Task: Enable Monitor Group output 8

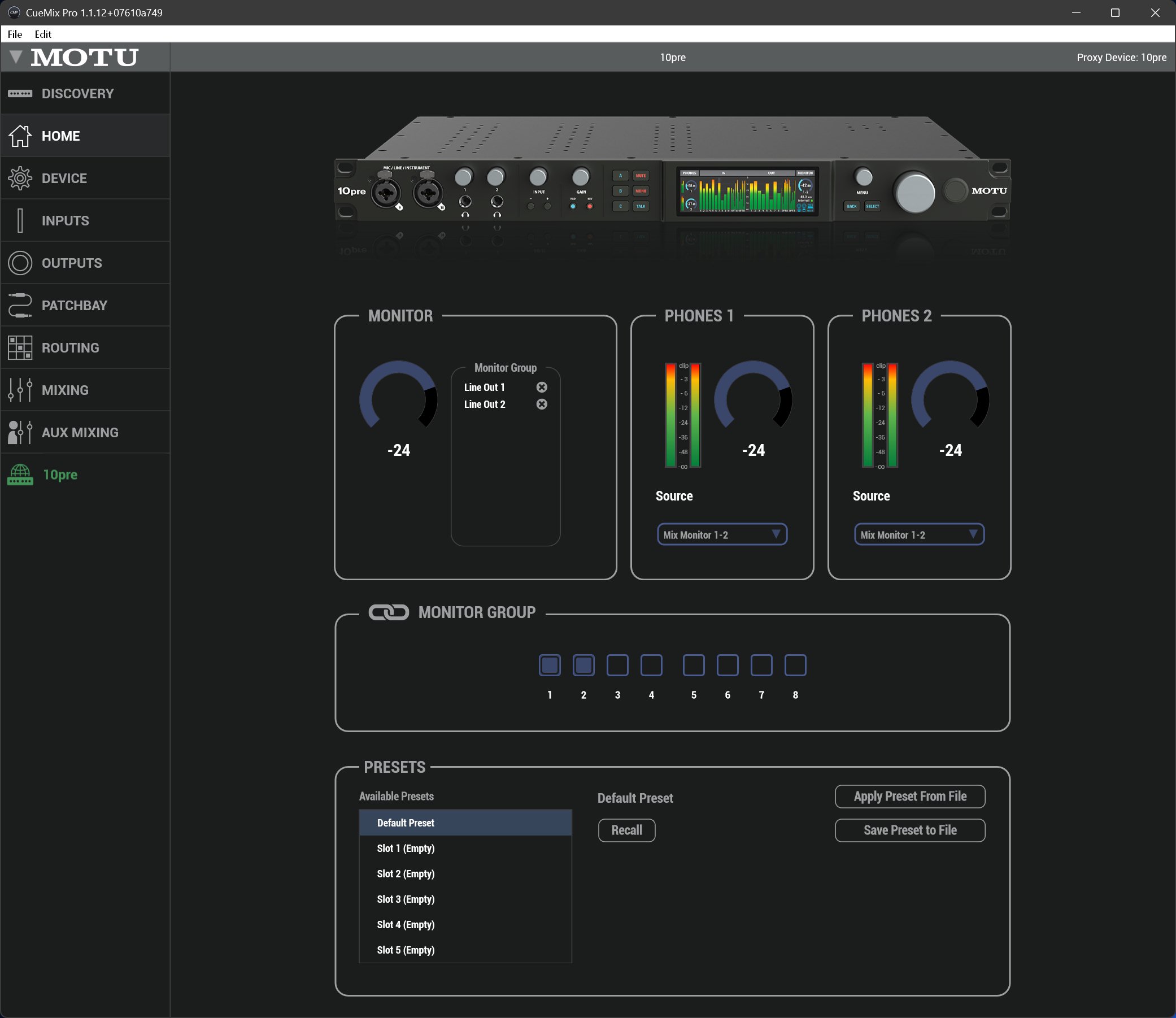Action: [795, 665]
